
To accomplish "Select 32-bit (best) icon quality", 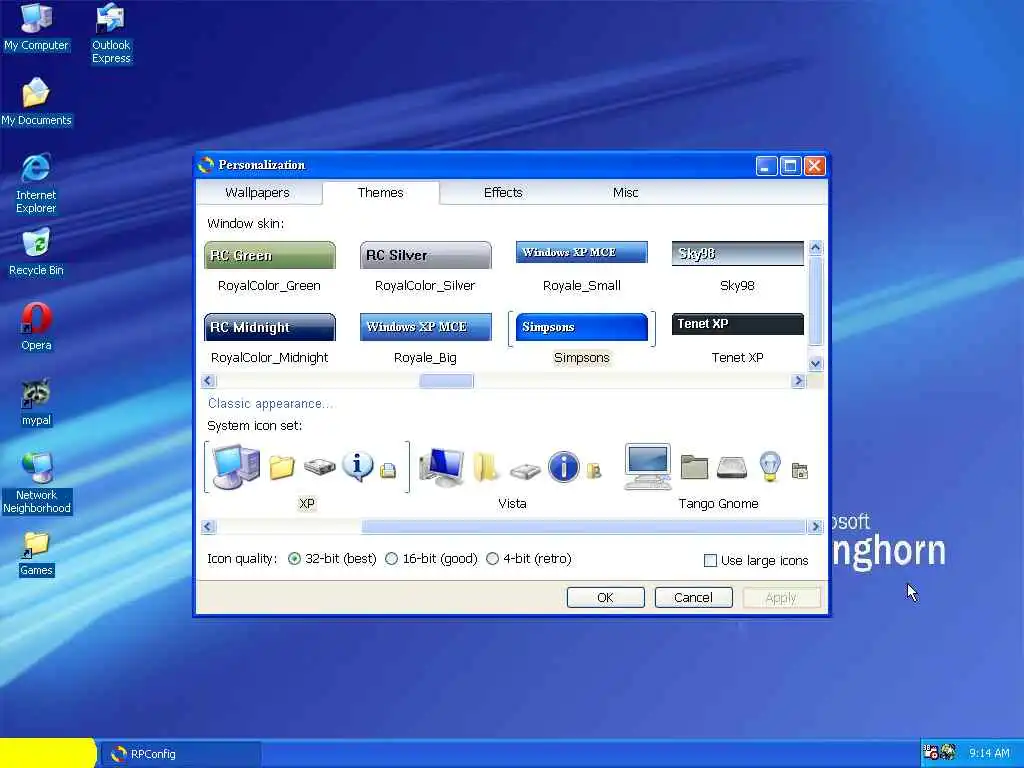I will point(294,559).
